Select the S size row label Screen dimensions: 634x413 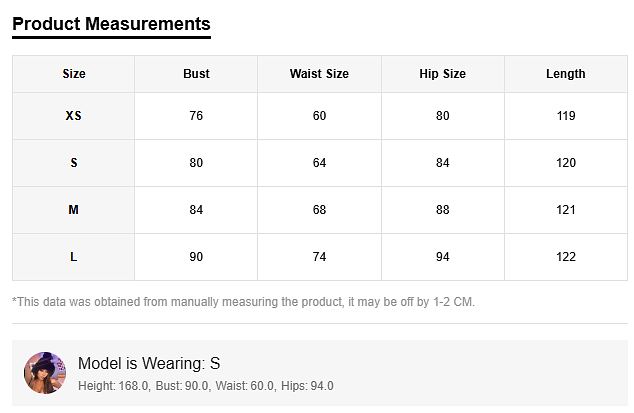click(x=74, y=163)
